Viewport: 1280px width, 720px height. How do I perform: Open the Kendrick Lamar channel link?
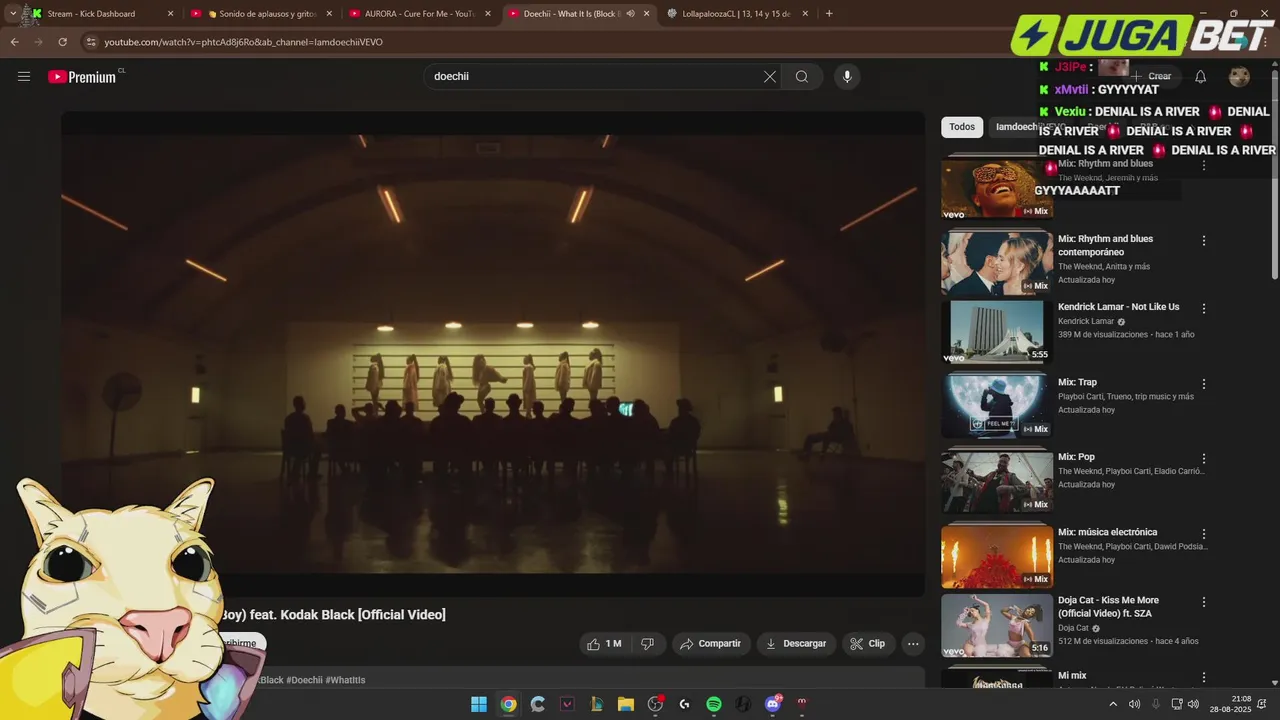(x=1086, y=322)
